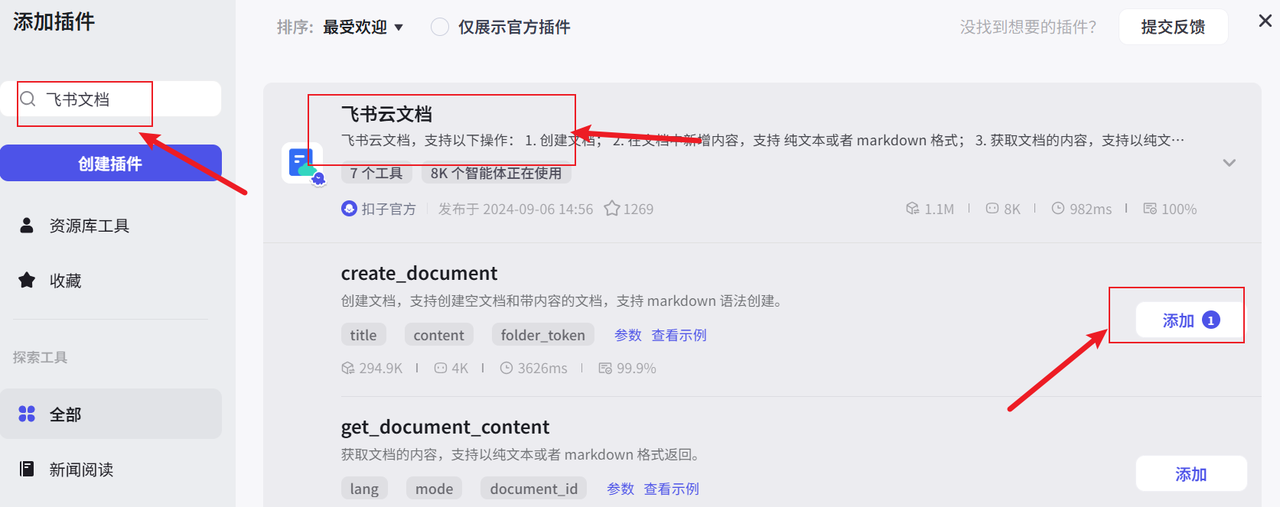Image resolution: width=1280 pixels, height=507 pixels.
Task: Click the 100% success rate icon
Action: tap(1150, 209)
